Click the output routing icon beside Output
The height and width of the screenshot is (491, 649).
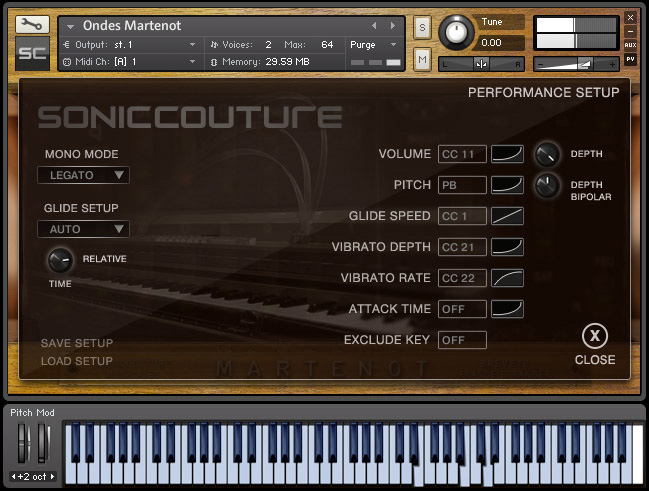coord(66,44)
